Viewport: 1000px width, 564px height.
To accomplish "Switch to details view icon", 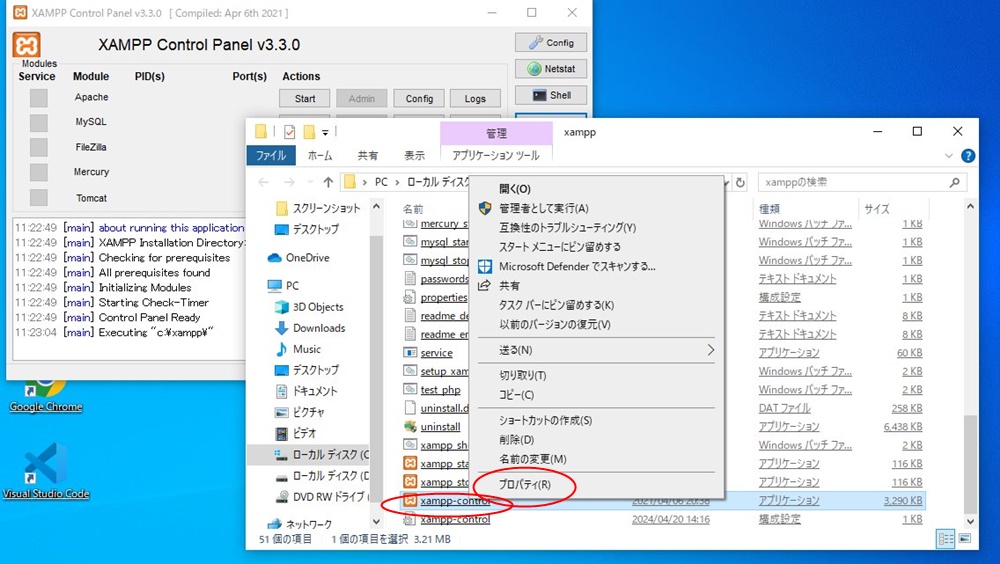I will (x=945, y=539).
